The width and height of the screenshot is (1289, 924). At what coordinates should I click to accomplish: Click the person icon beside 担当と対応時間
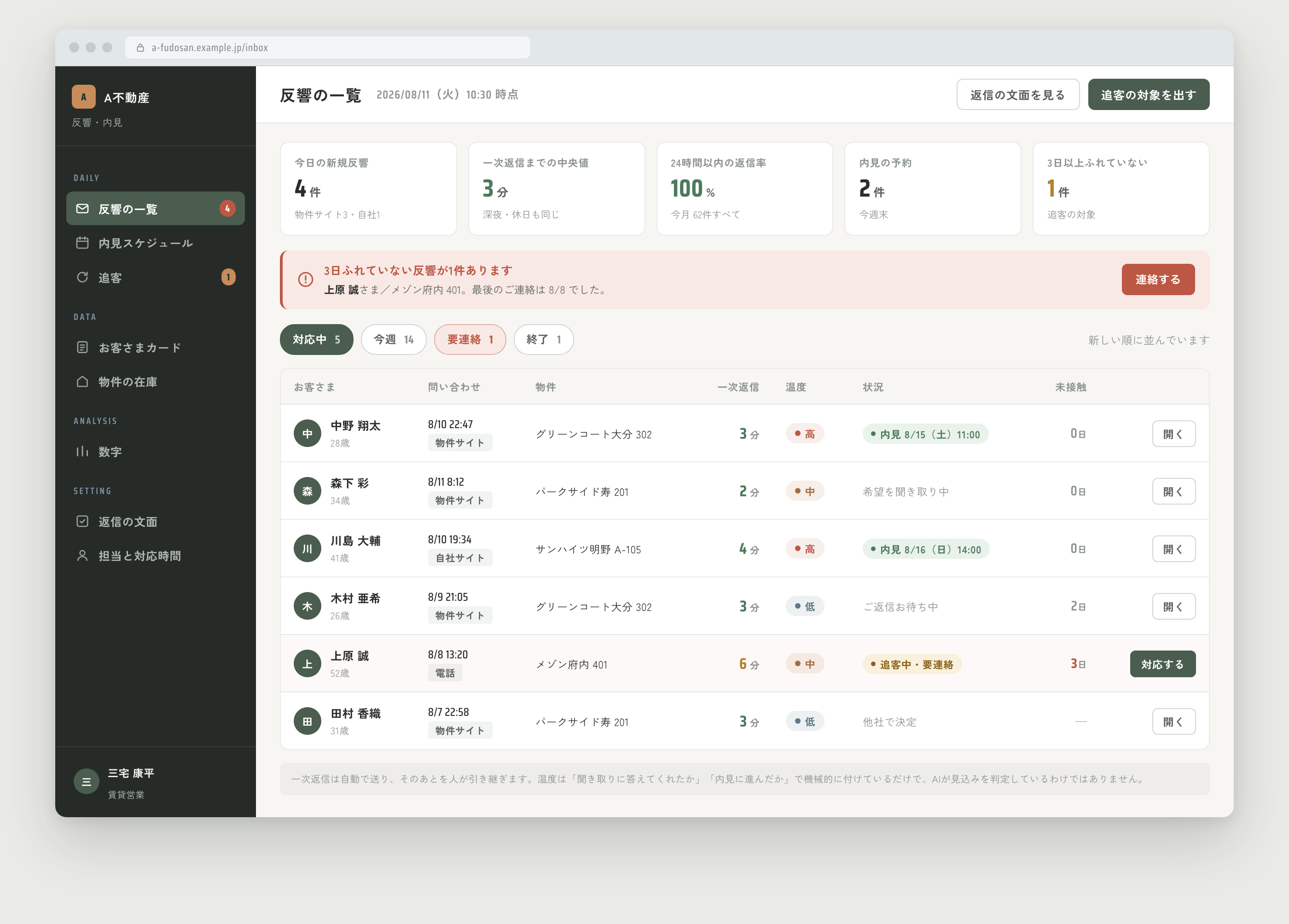point(82,556)
